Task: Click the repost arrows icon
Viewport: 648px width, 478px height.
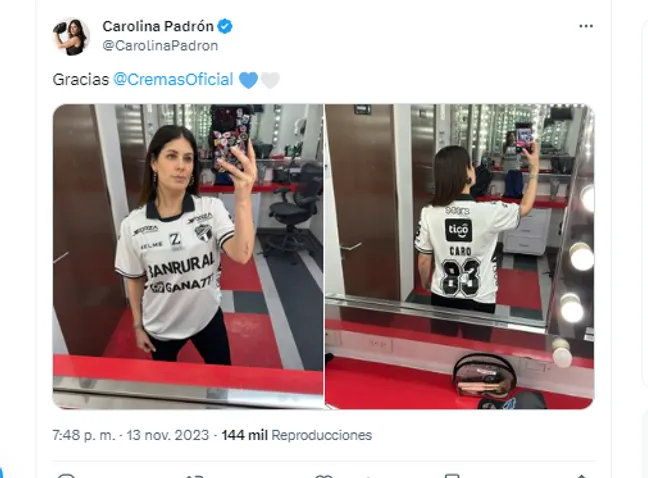Action: point(195,476)
